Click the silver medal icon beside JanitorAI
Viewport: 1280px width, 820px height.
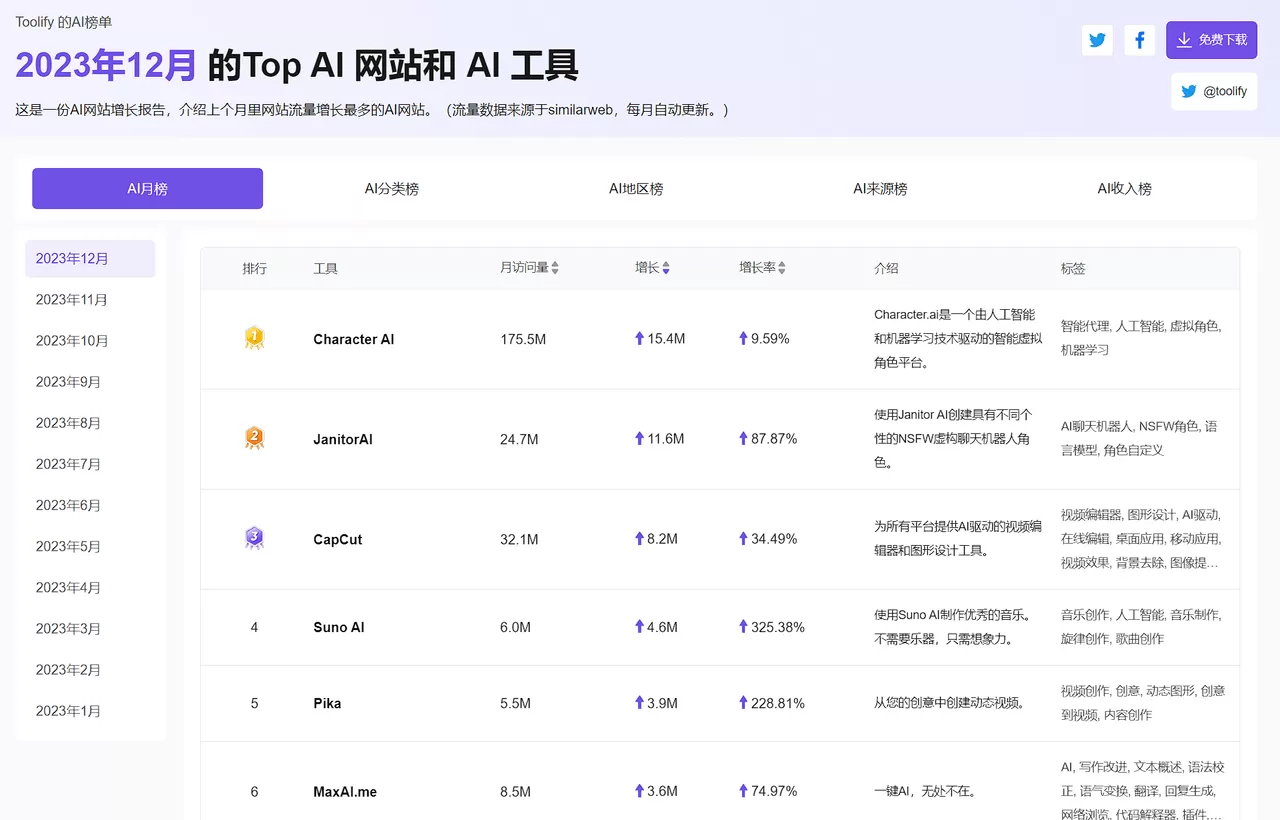click(254, 438)
